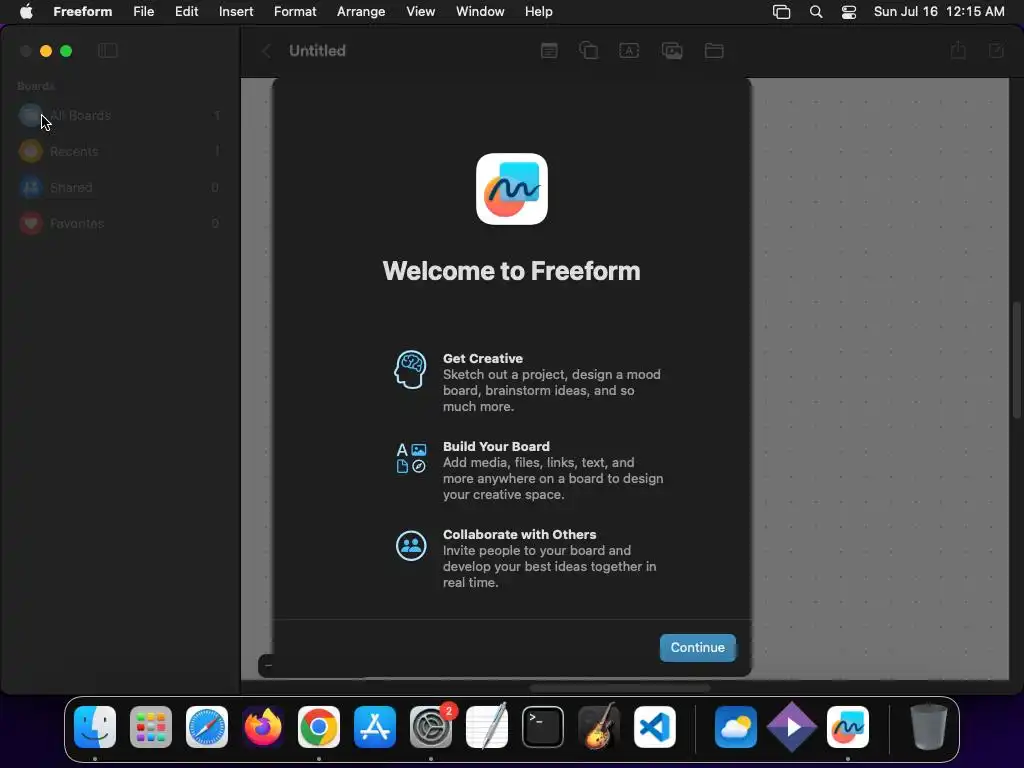Open the File menu
Screen dimensions: 1024x768
(x=144, y=11)
